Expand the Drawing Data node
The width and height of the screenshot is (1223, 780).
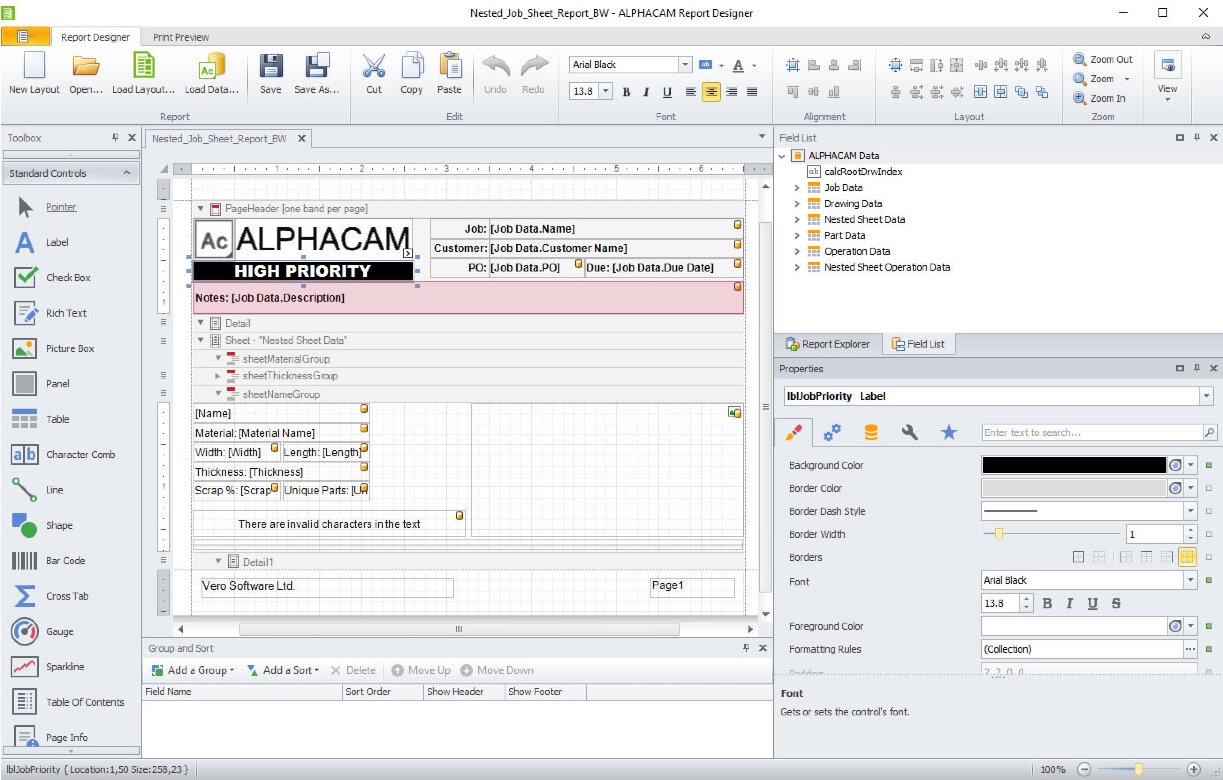pyautogui.click(x=797, y=204)
